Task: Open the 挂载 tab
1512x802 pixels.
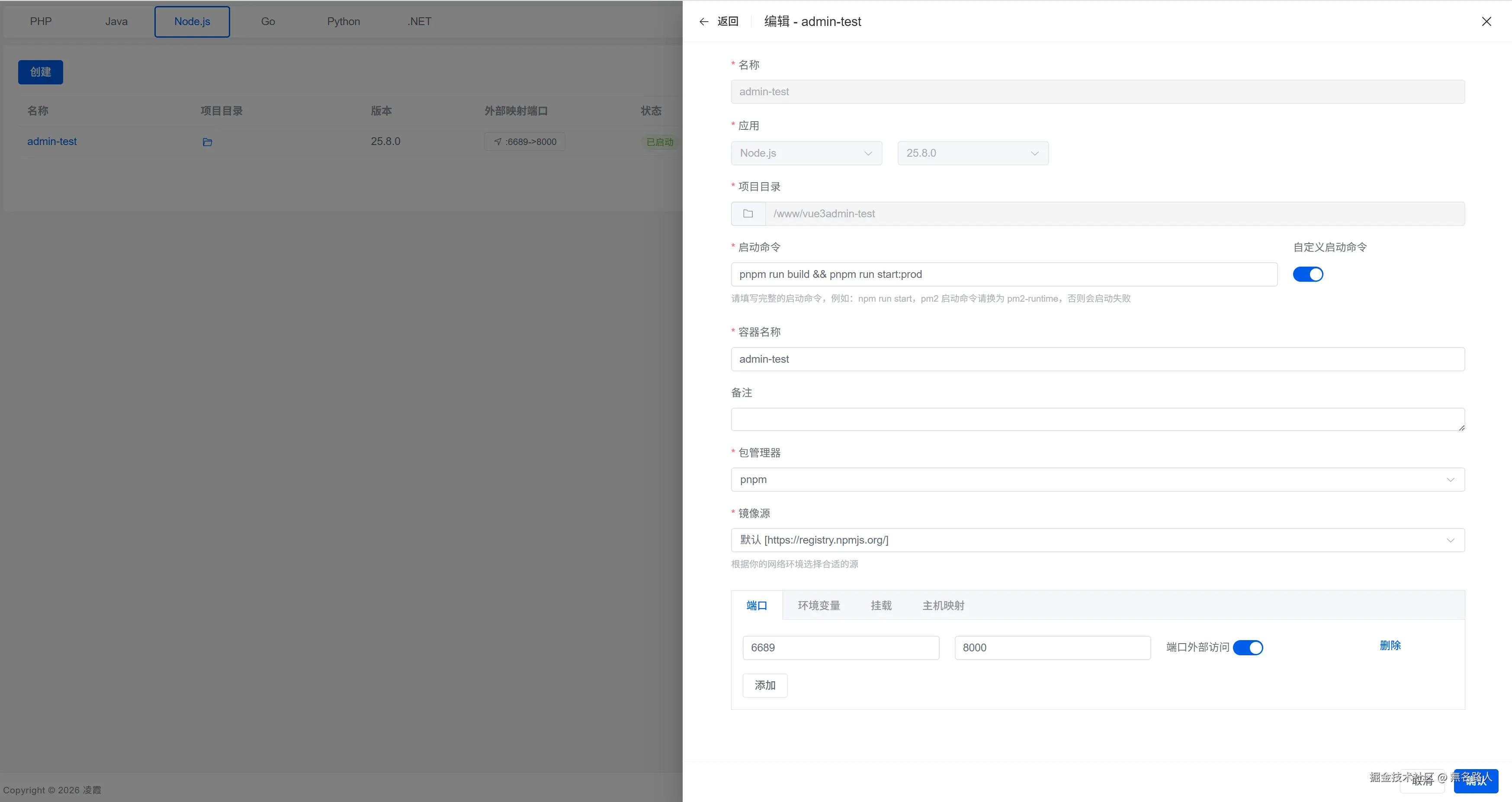Action: (x=880, y=606)
